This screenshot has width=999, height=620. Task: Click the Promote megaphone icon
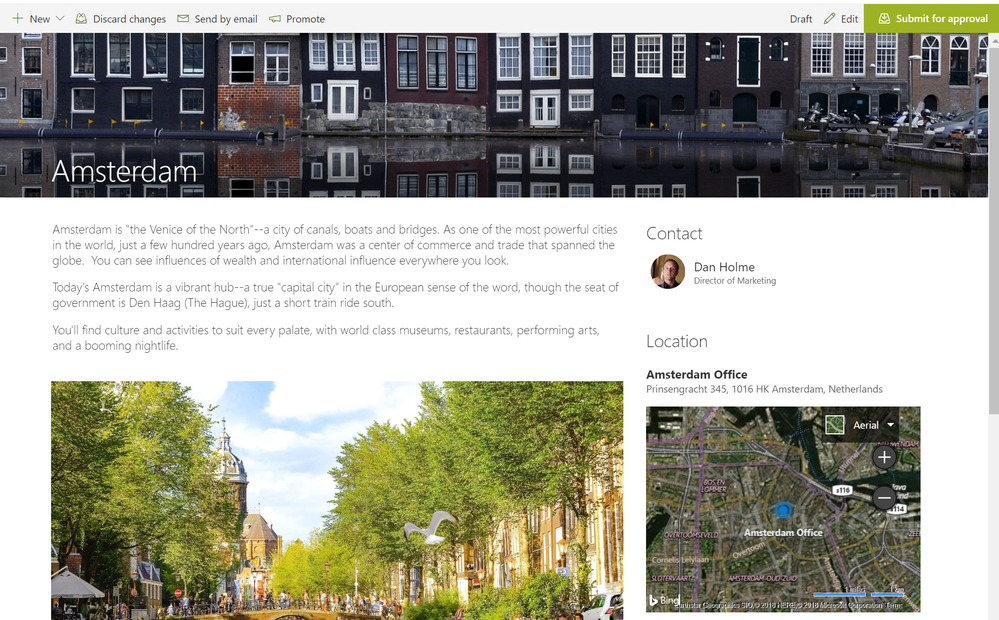coord(275,19)
